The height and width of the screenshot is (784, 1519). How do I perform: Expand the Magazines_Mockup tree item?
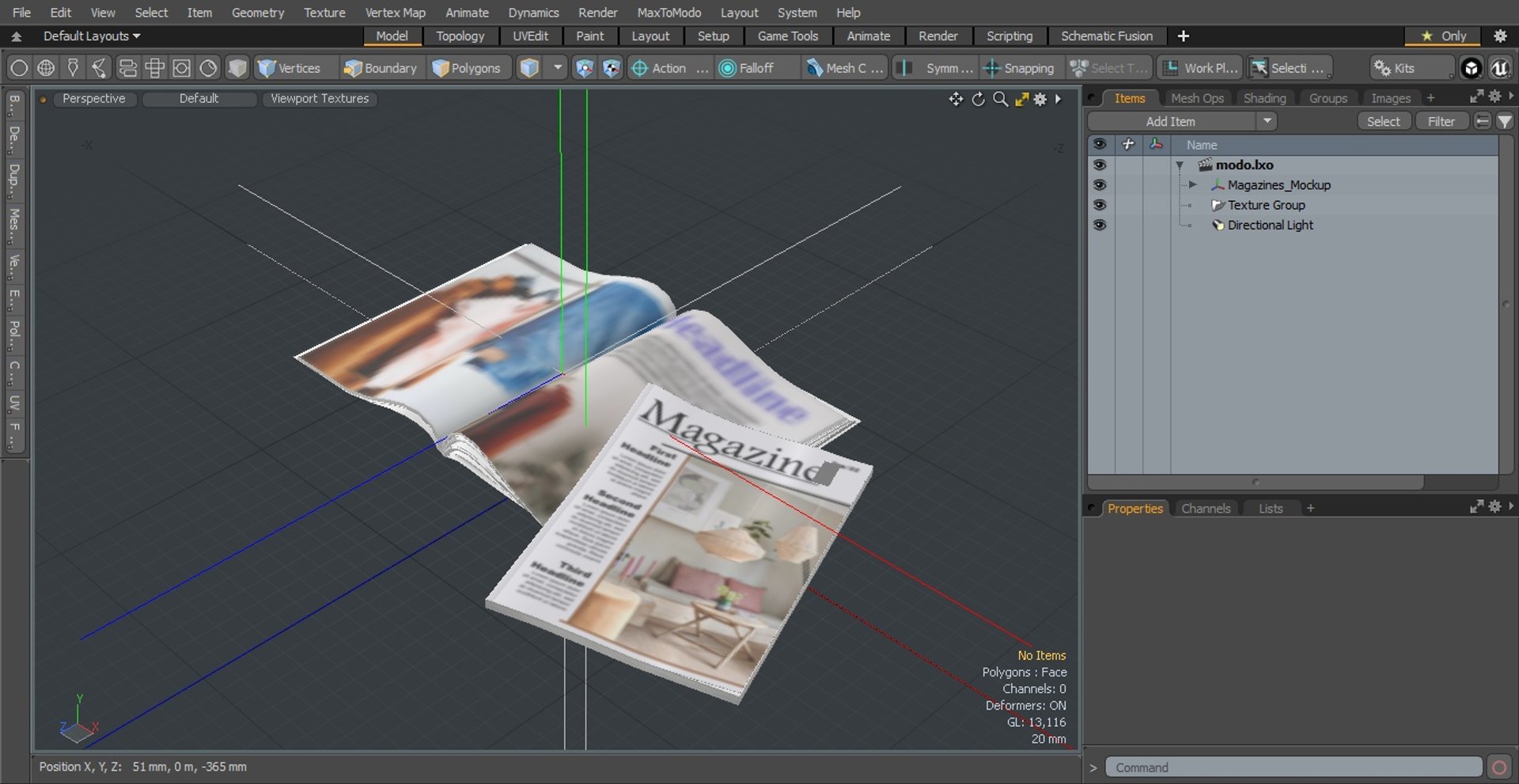click(x=1192, y=184)
